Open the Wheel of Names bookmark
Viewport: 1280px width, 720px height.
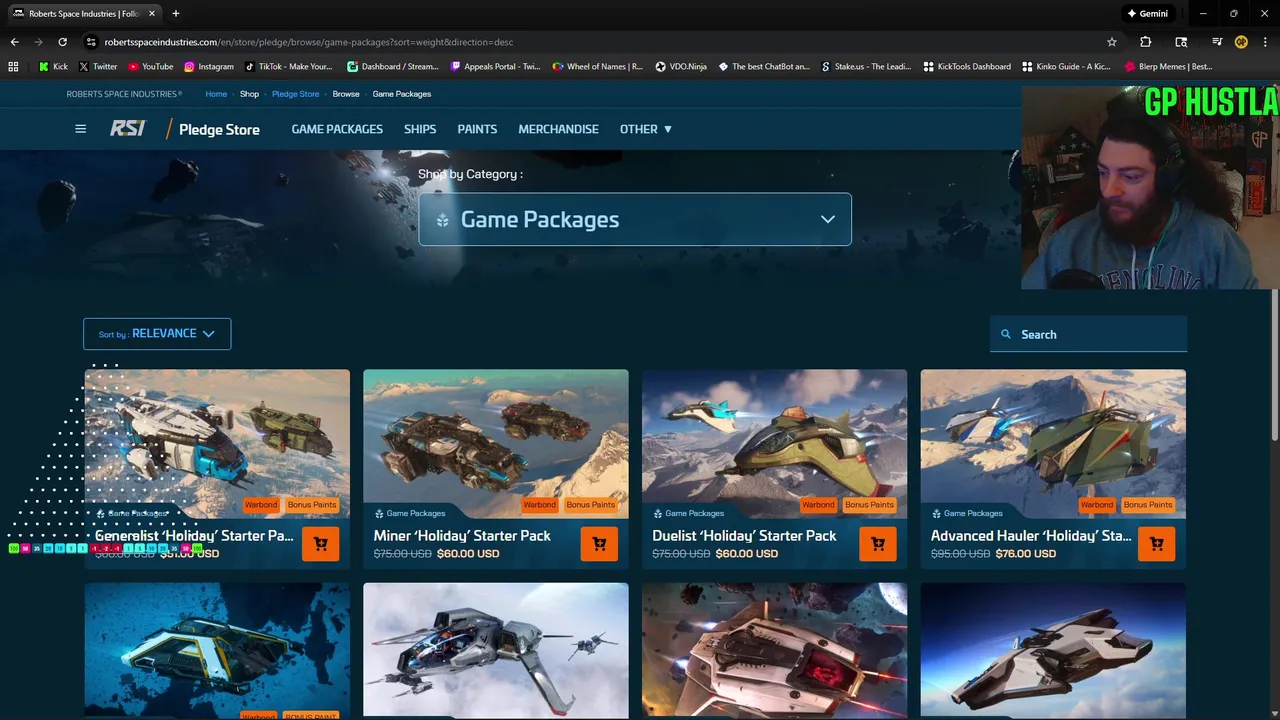[x=598, y=66]
